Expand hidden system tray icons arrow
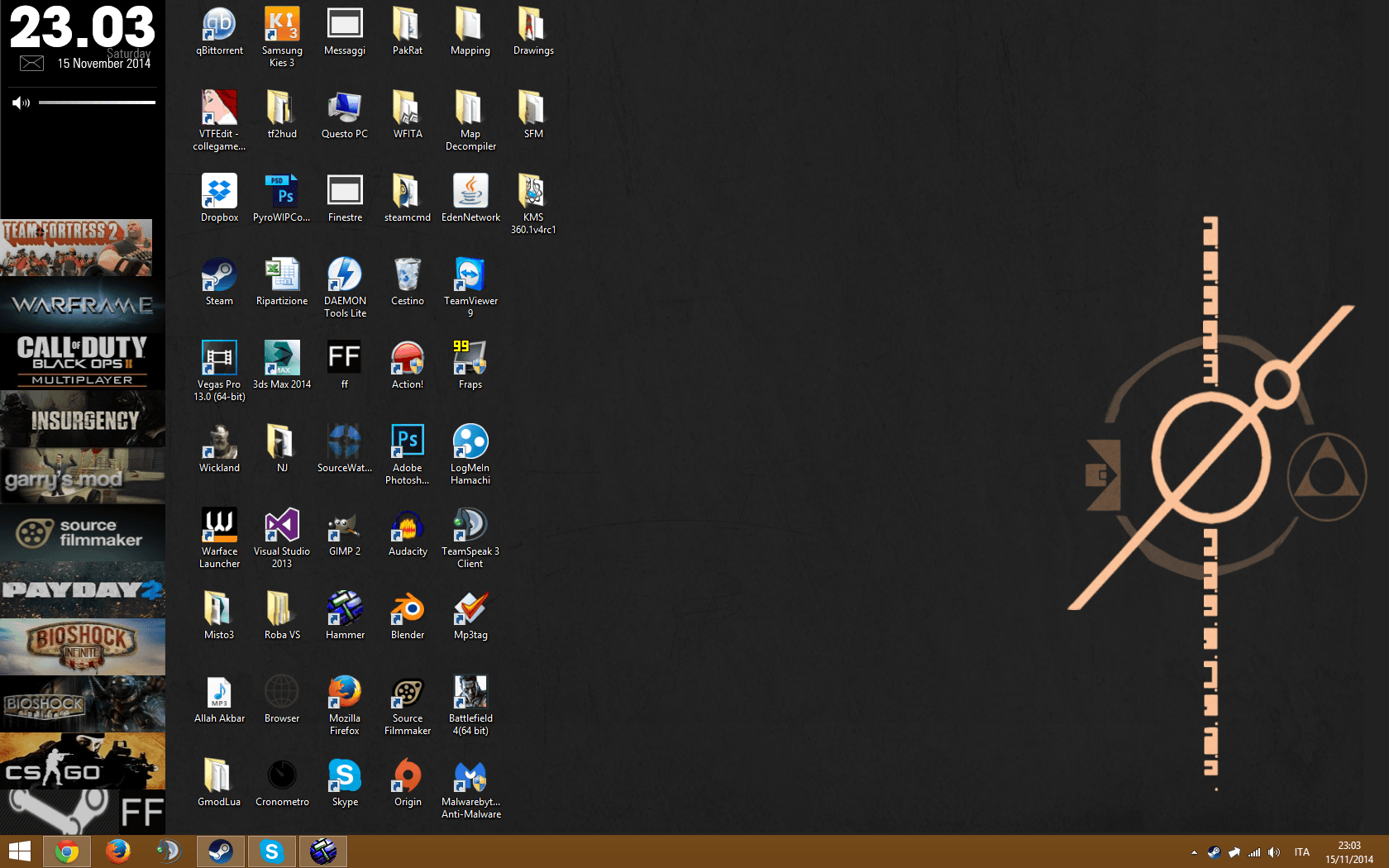1389x868 pixels. point(1194,852)
